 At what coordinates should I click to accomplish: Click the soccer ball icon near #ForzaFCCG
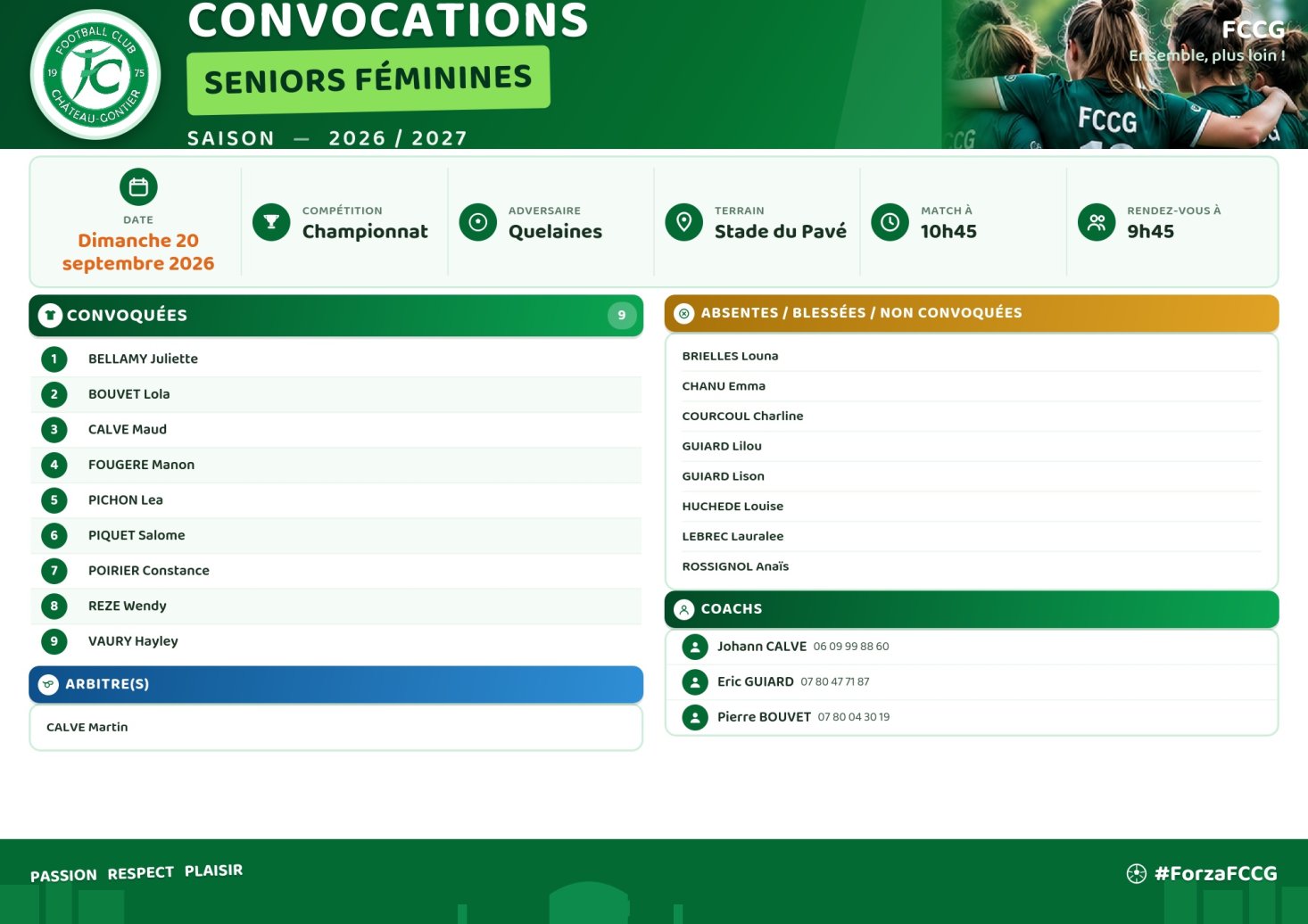[1137, 873]
